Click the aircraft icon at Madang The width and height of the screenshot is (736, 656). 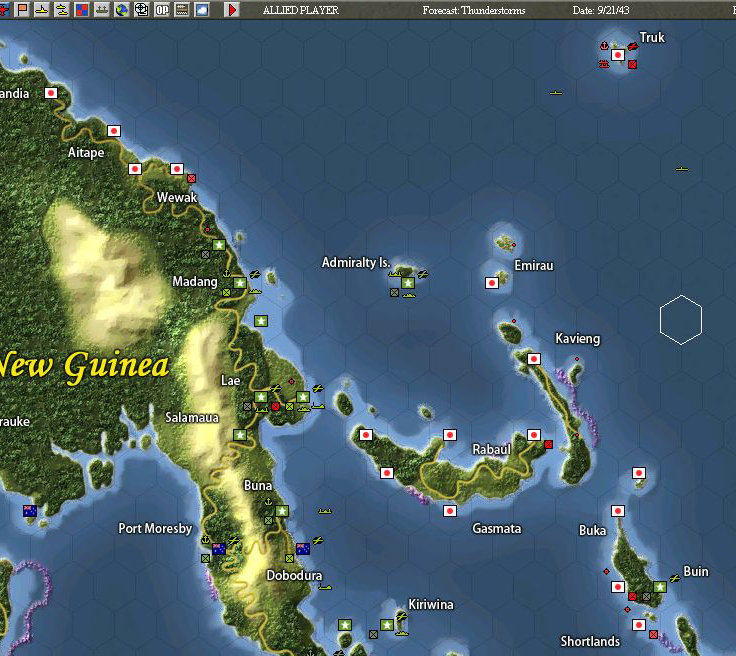coord(254,274)
